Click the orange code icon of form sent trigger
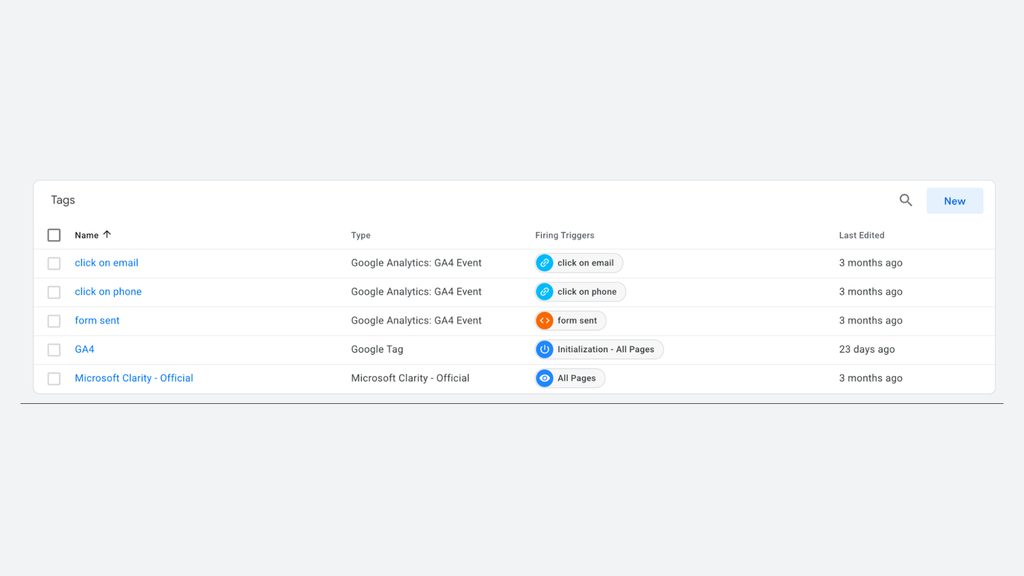Image resolution: width=1024 pixels, height=576 pixels. click(x=544, y=321)
